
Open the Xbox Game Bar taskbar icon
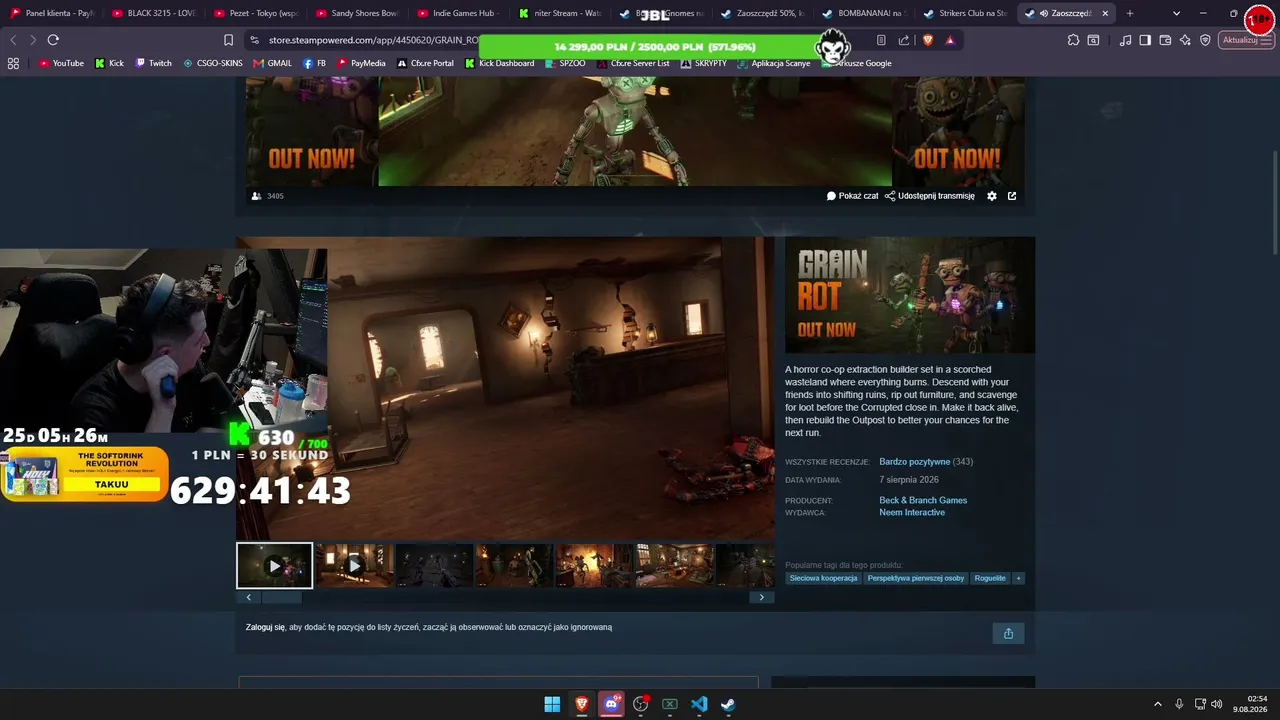(x=670, y=704)
